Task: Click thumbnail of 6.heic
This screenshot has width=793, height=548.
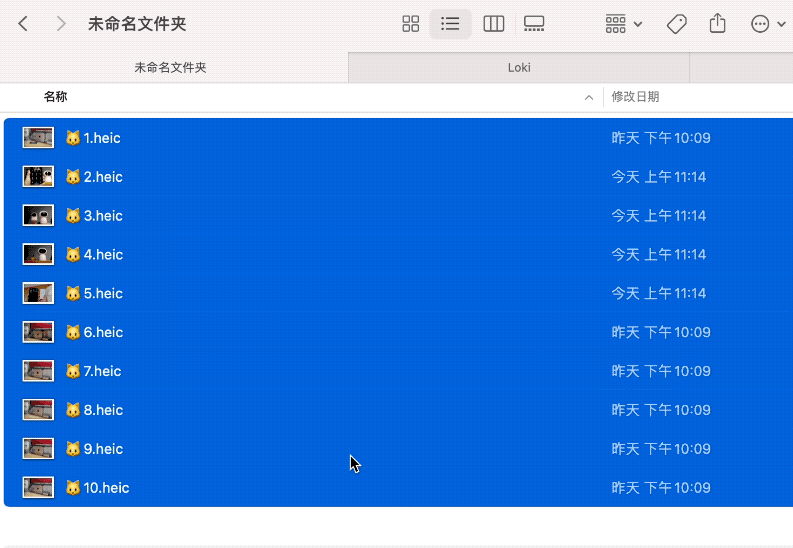Action: [38, 332]
